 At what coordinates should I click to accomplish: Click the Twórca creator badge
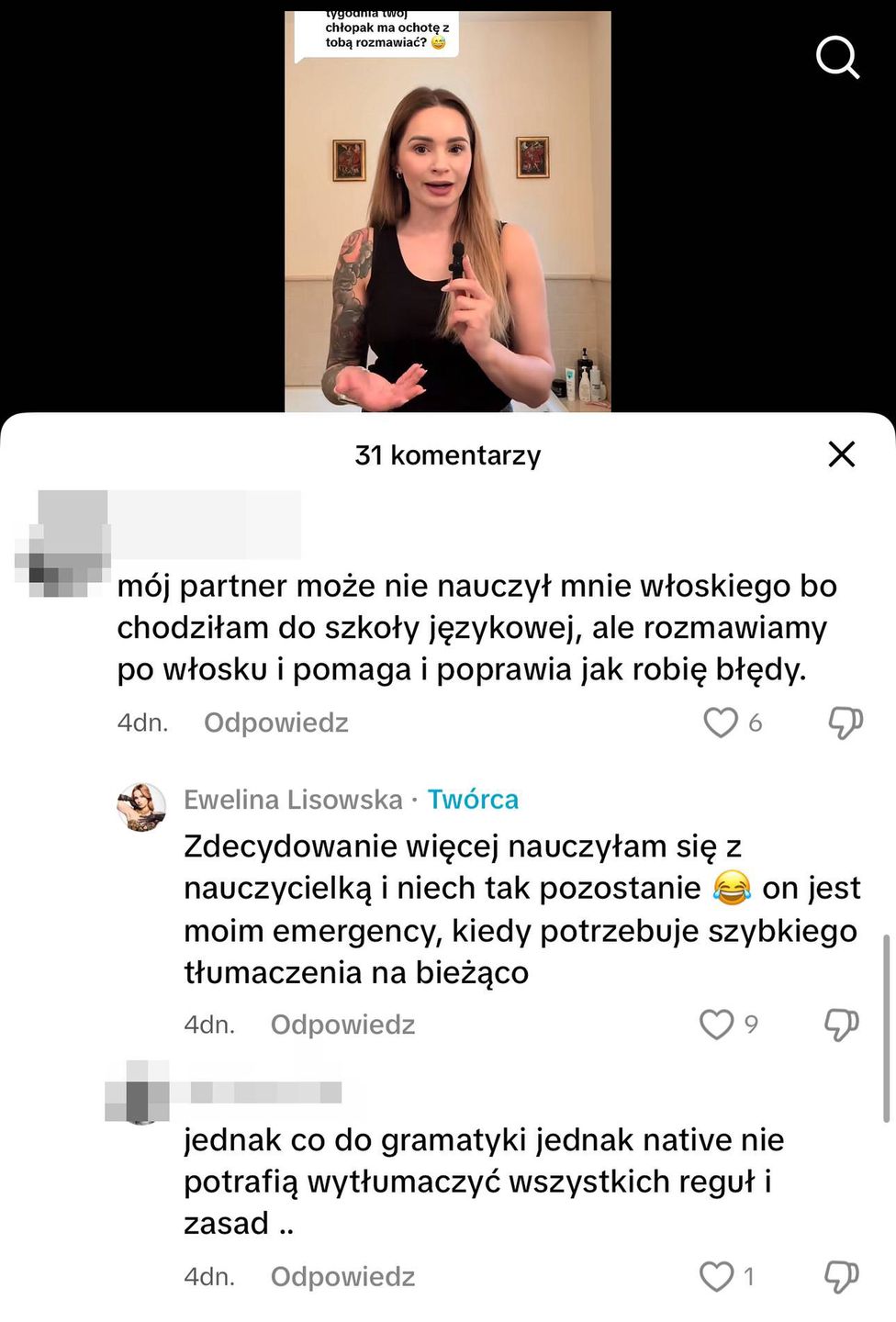[473, 800]
